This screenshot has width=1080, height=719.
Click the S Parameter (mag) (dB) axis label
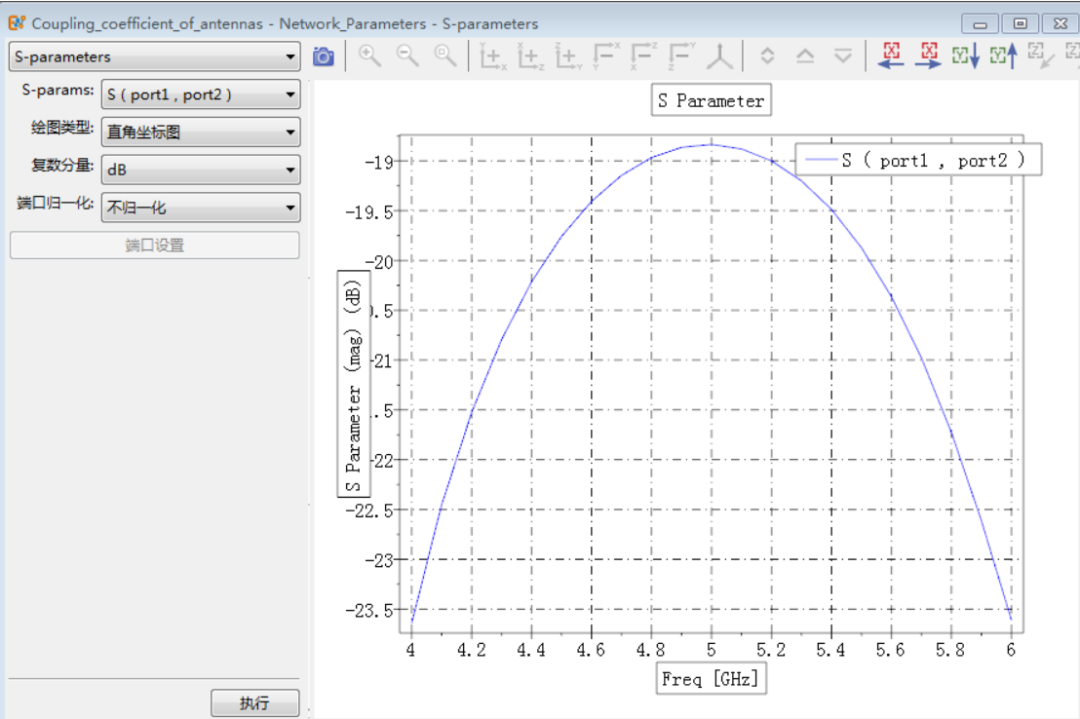click(x=353, y=384)
